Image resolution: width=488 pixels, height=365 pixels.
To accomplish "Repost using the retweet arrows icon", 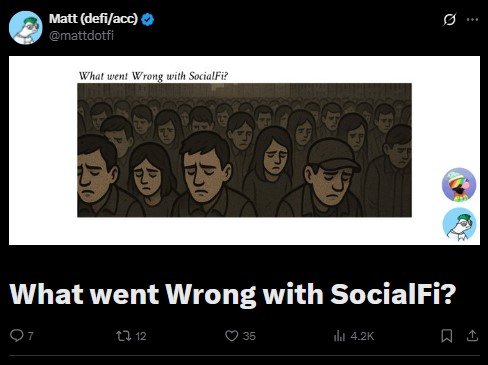I will [124, 336].
